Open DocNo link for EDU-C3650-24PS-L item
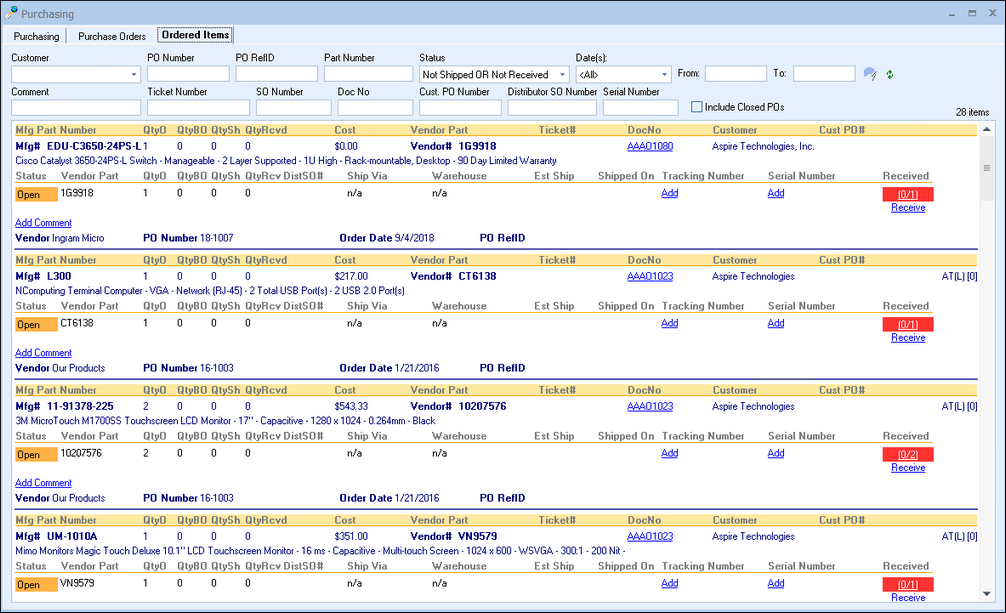Image resolution: width=1006 pixels, height=613 pixels. (650, 146)
